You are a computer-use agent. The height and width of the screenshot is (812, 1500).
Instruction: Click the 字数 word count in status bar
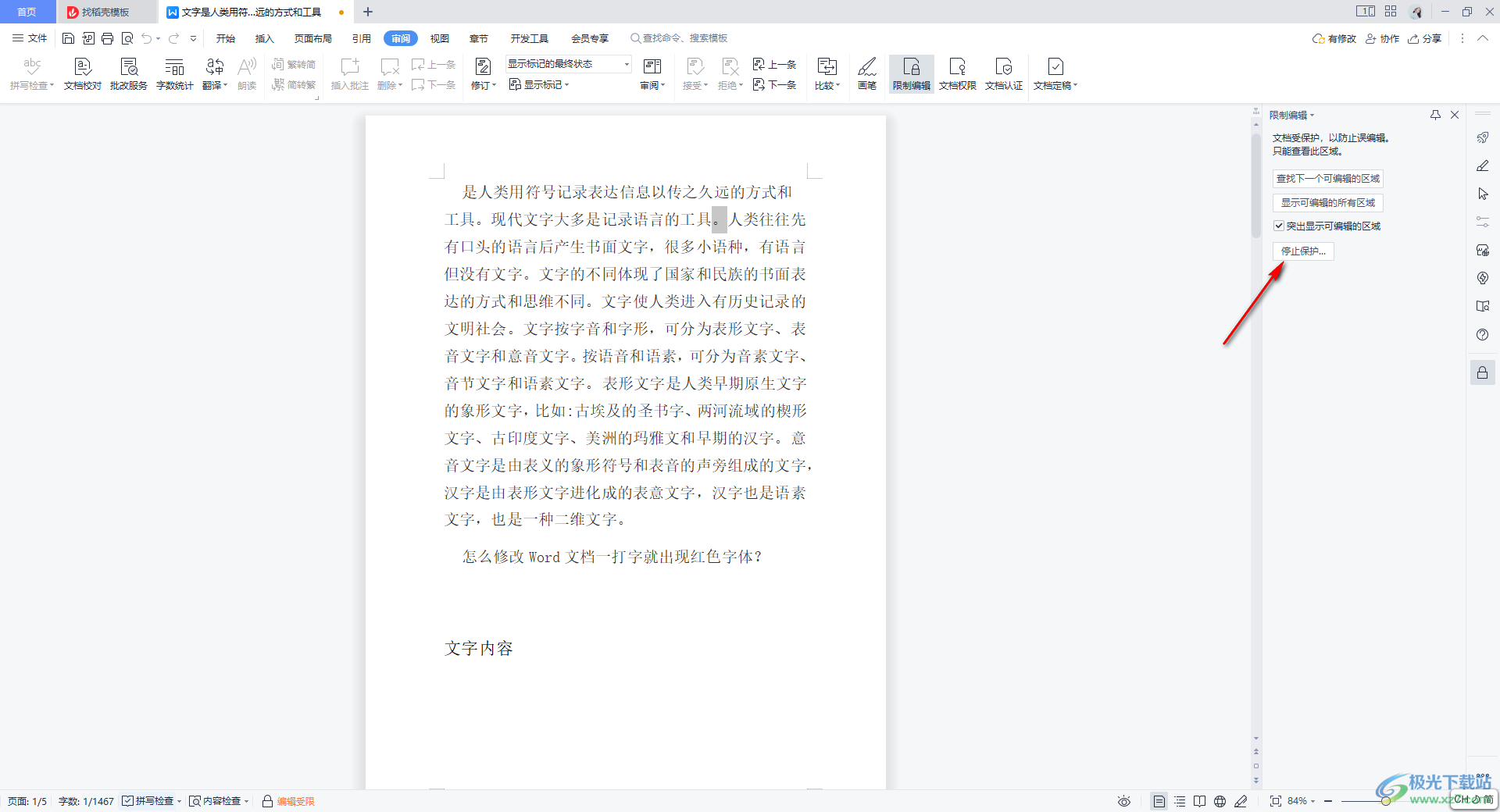86,801
